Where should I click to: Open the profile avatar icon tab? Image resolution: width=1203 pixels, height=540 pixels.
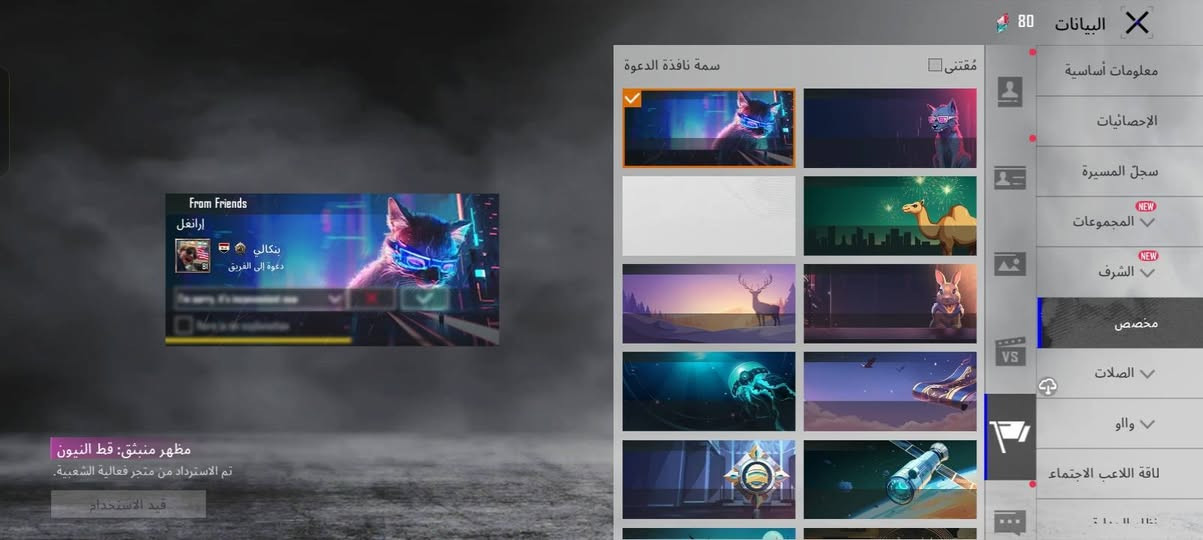pyautogui.click(x=1010, y=92)
